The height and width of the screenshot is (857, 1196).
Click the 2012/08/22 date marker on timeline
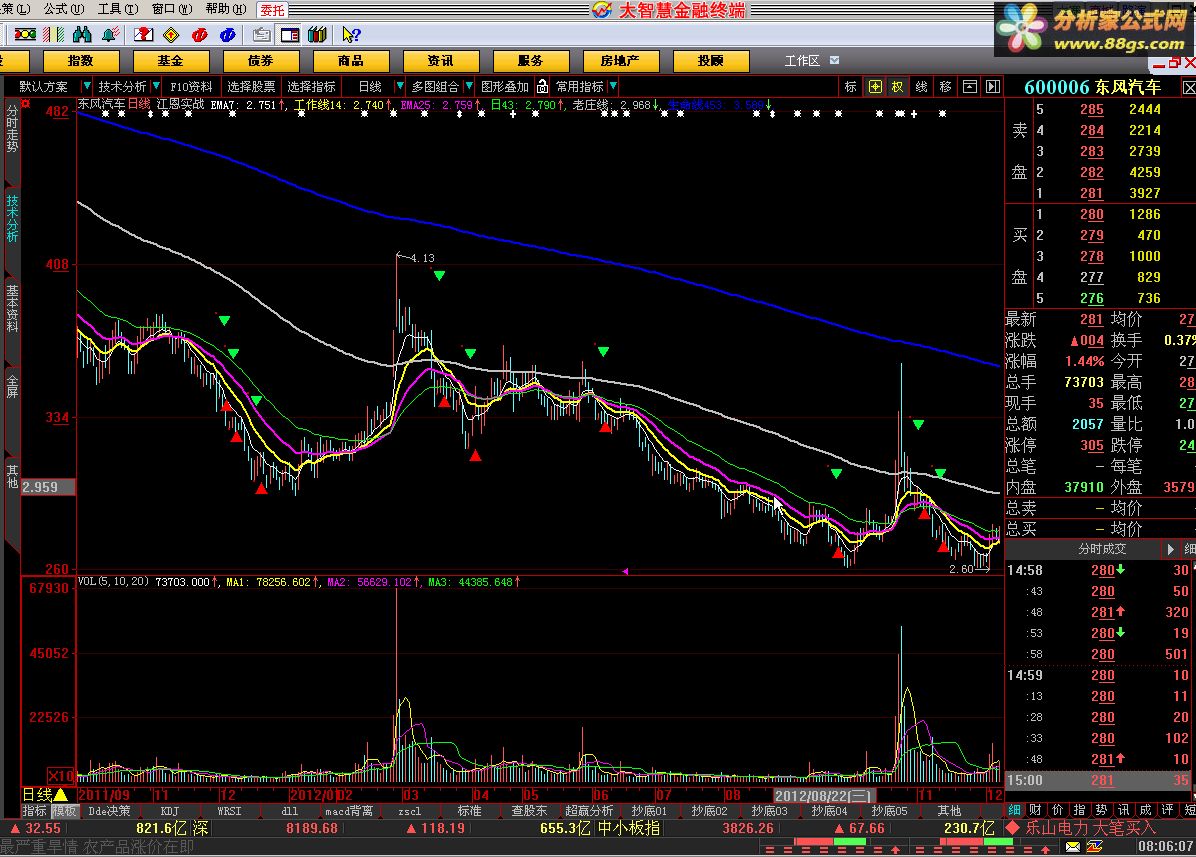pos(824,795)
